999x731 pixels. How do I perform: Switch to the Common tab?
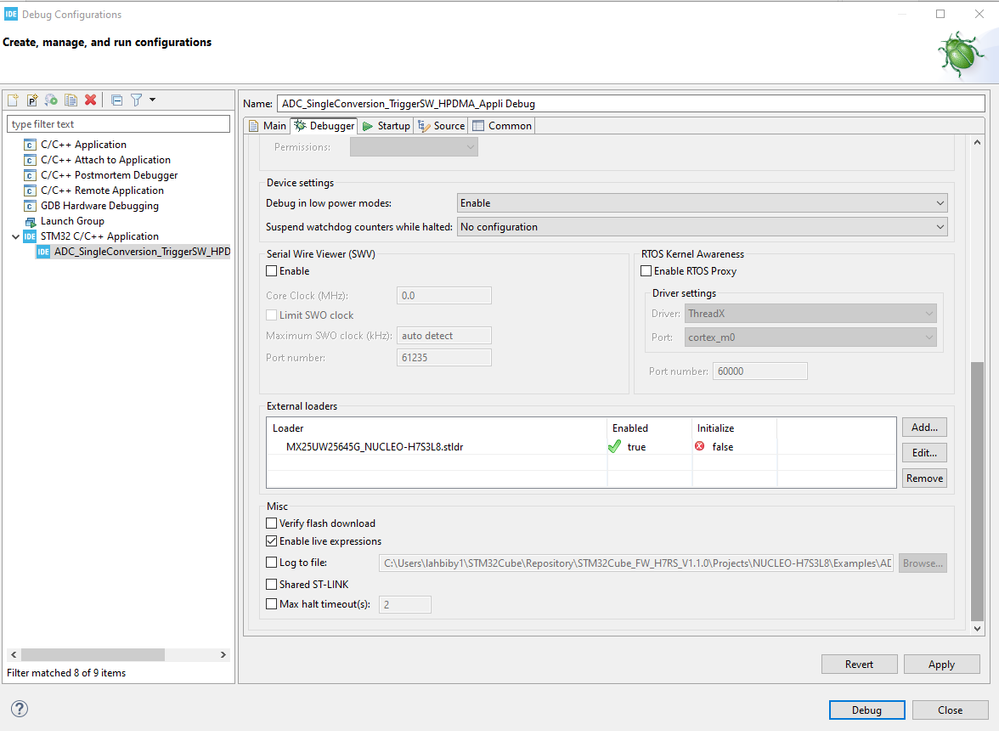502,126
